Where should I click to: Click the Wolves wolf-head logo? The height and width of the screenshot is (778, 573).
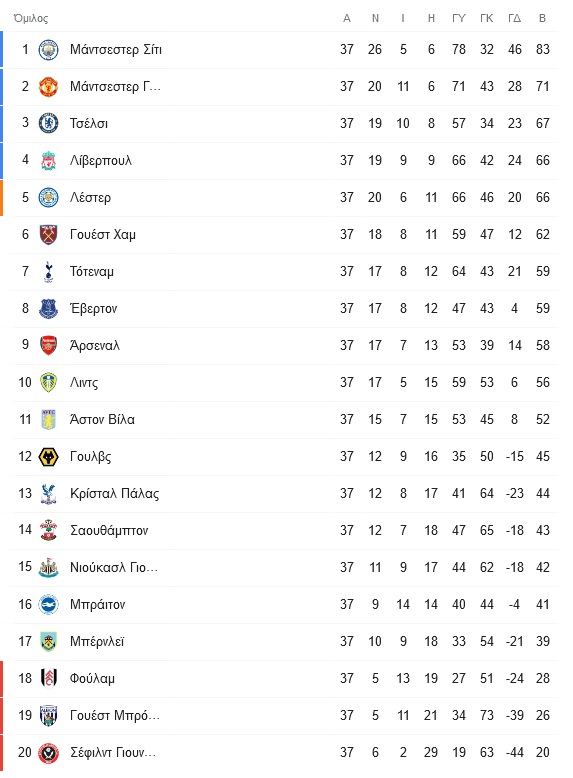click(x=48, y=456)
